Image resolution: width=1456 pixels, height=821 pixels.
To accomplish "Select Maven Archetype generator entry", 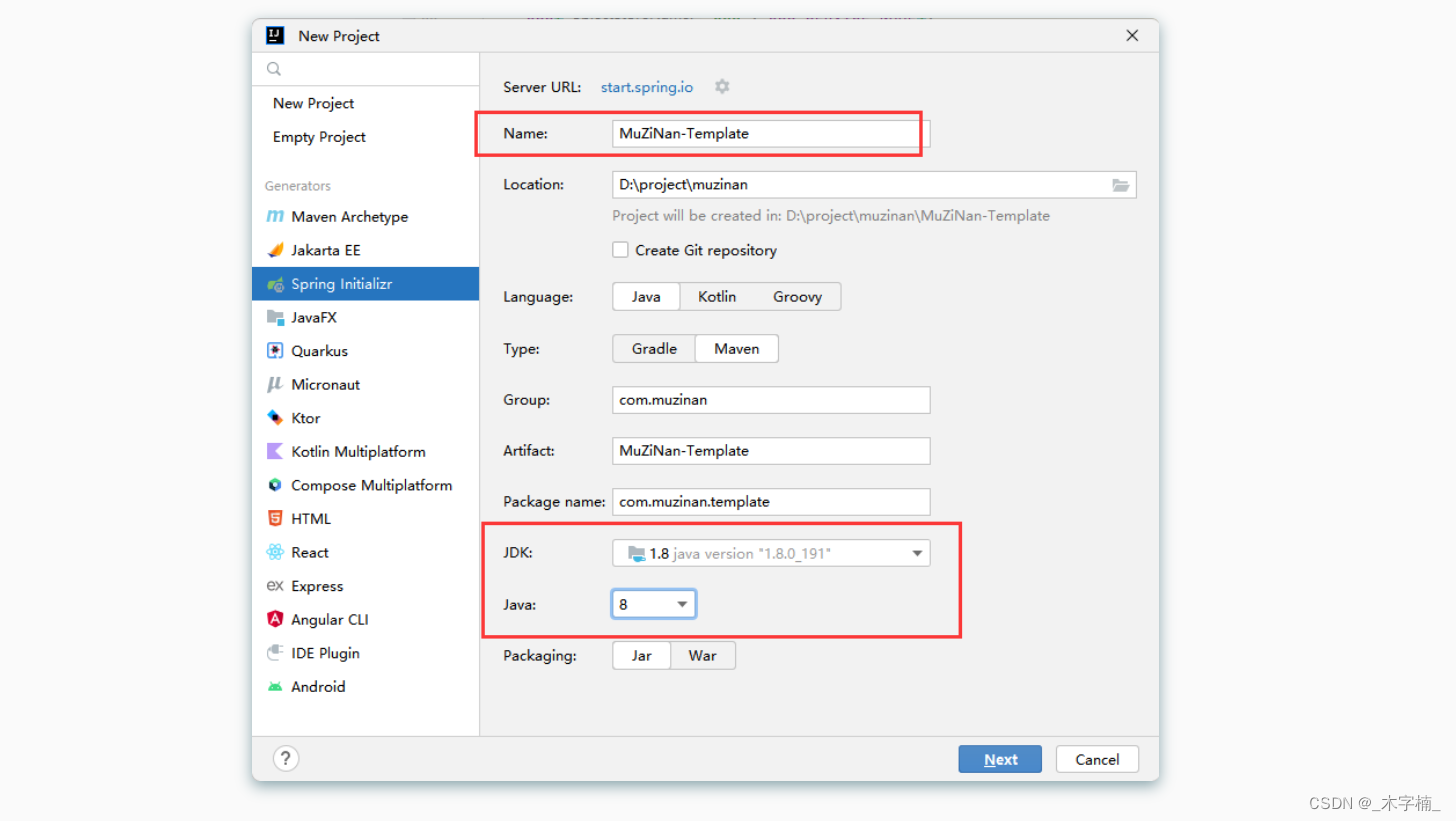I will (365, 217).
